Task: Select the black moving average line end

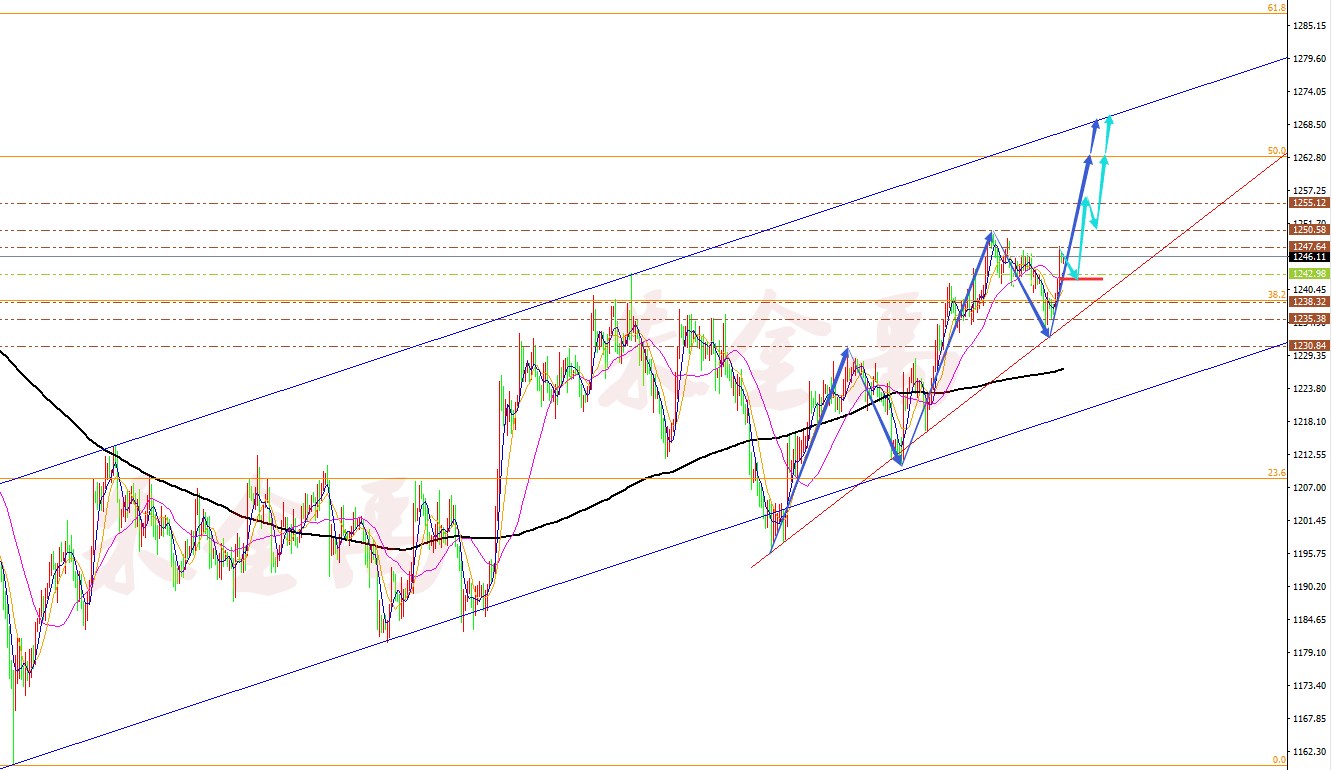Action: click(x=1061, y=370)
